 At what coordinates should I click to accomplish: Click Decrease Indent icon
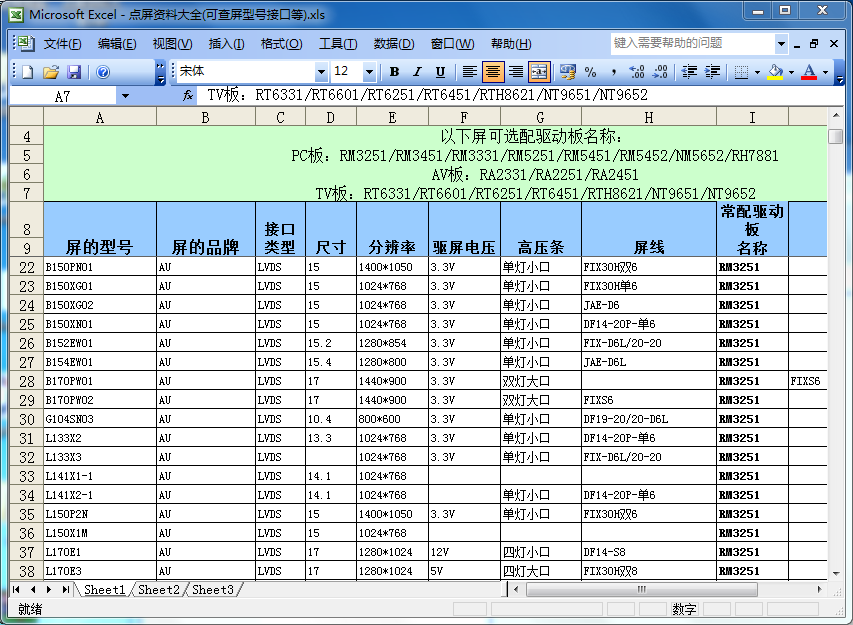(689, 72)
